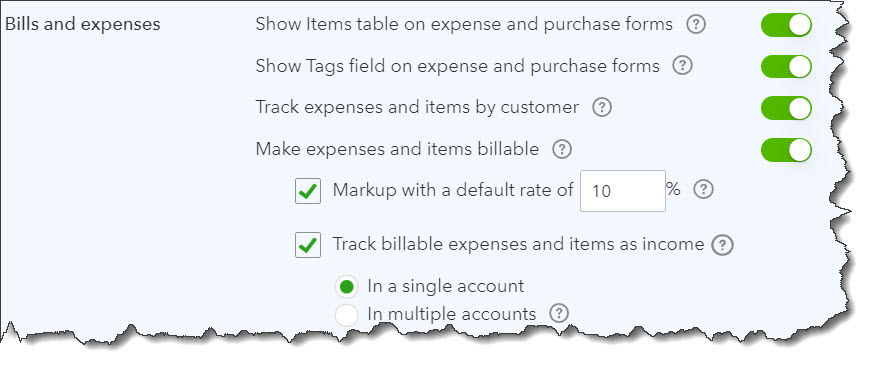Click the Bills and expenses section heading
874x367 pixels.
point(82,25)
